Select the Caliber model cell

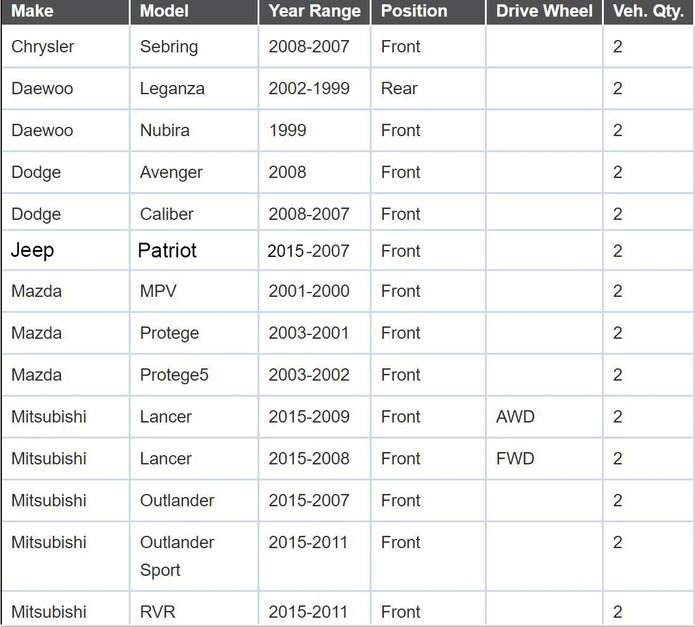tap(194, 214)
